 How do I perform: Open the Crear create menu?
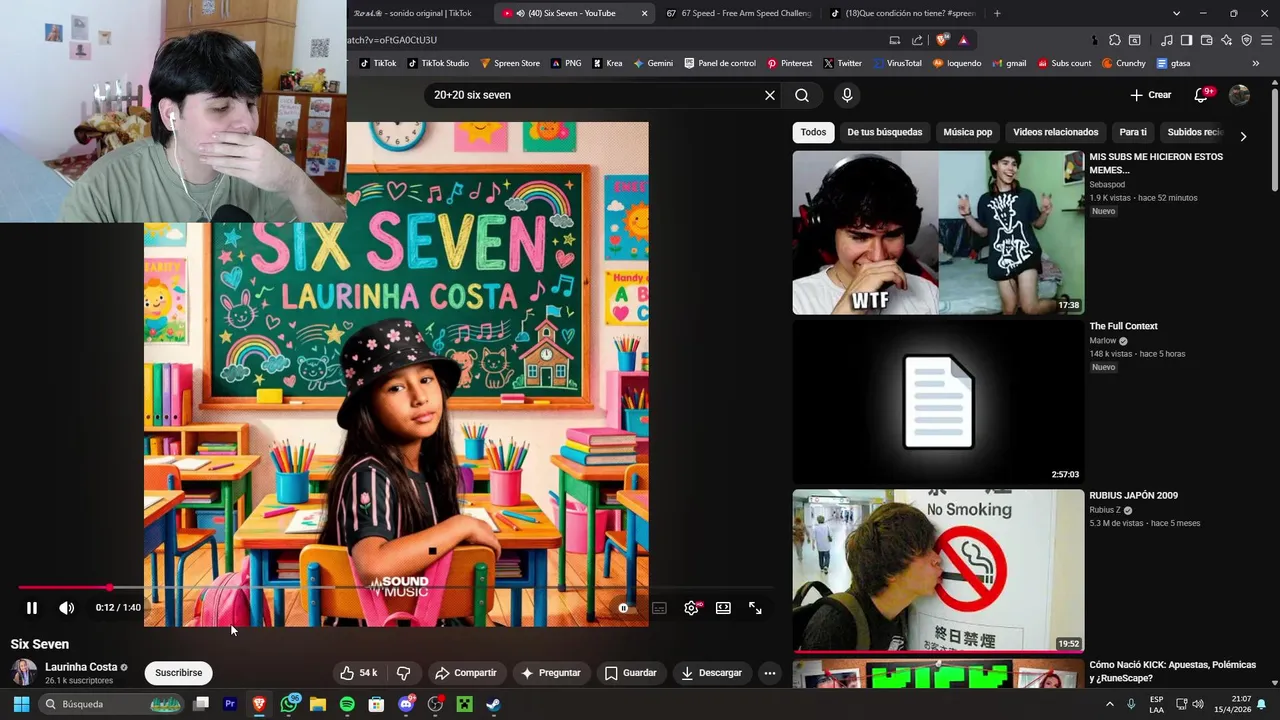coord(1151,95)
